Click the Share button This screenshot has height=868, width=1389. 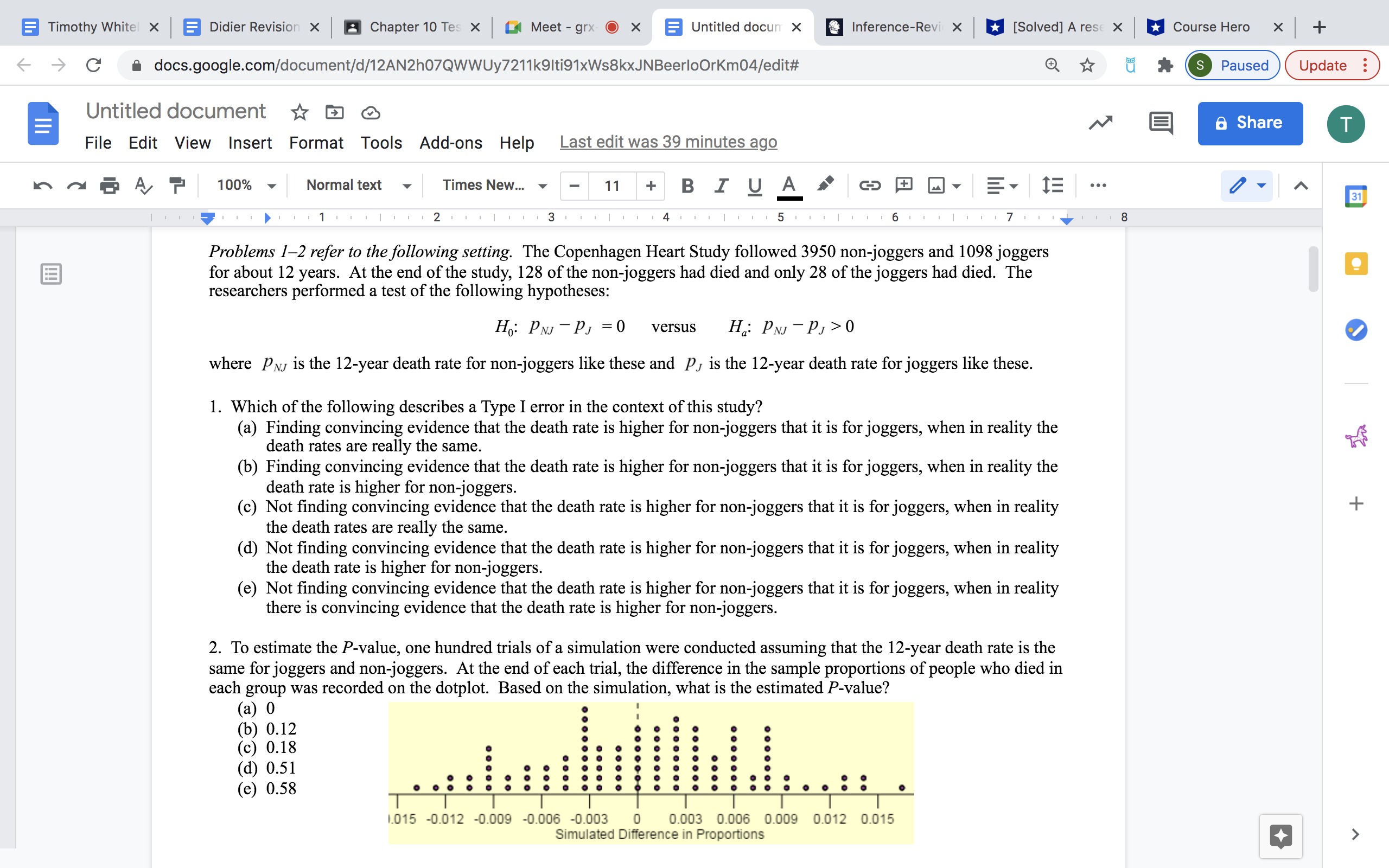[x=1250, y=122]
